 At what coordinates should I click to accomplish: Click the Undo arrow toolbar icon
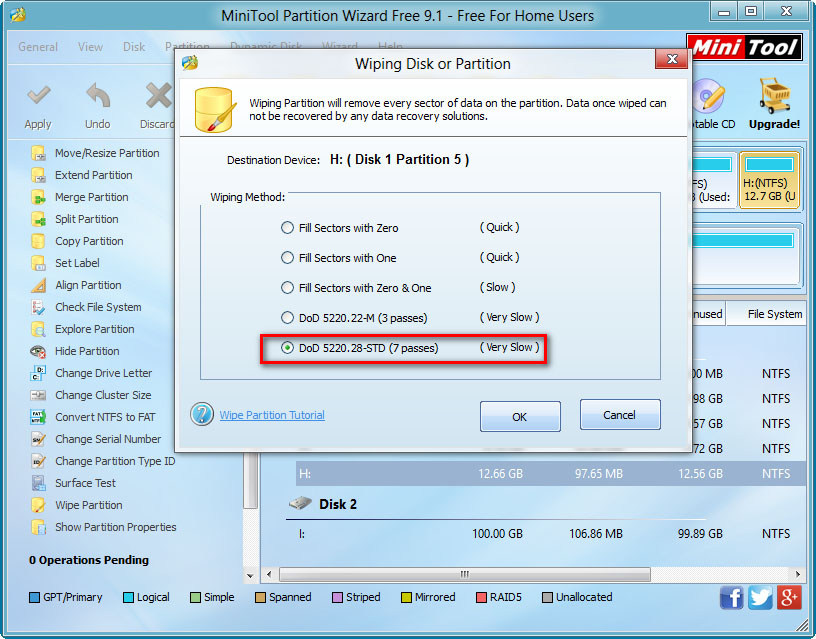point(98,98)
